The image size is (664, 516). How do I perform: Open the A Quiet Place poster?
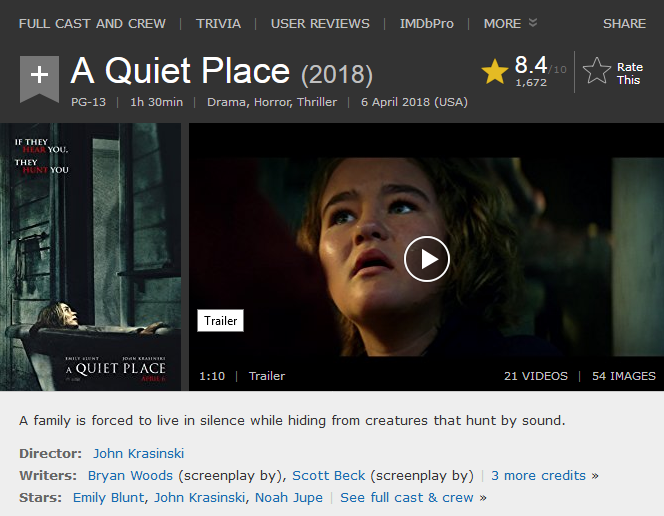[91, 257]
